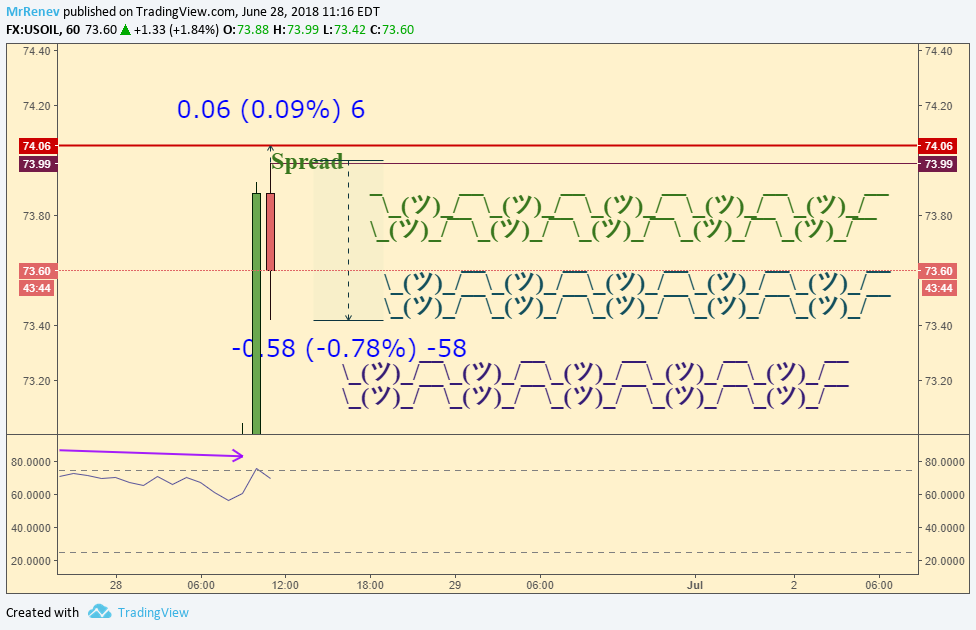Screen dimensions: 976x630
Task: Select the tall green candlestick
Action: 256,313
